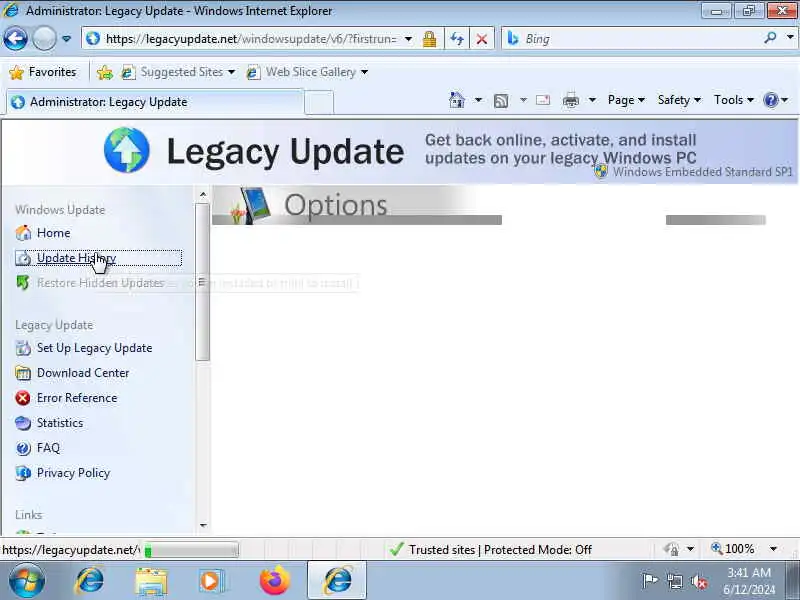The image size is (800, 600).
Task: Open the Safety menu
Action: pos(679,100)
